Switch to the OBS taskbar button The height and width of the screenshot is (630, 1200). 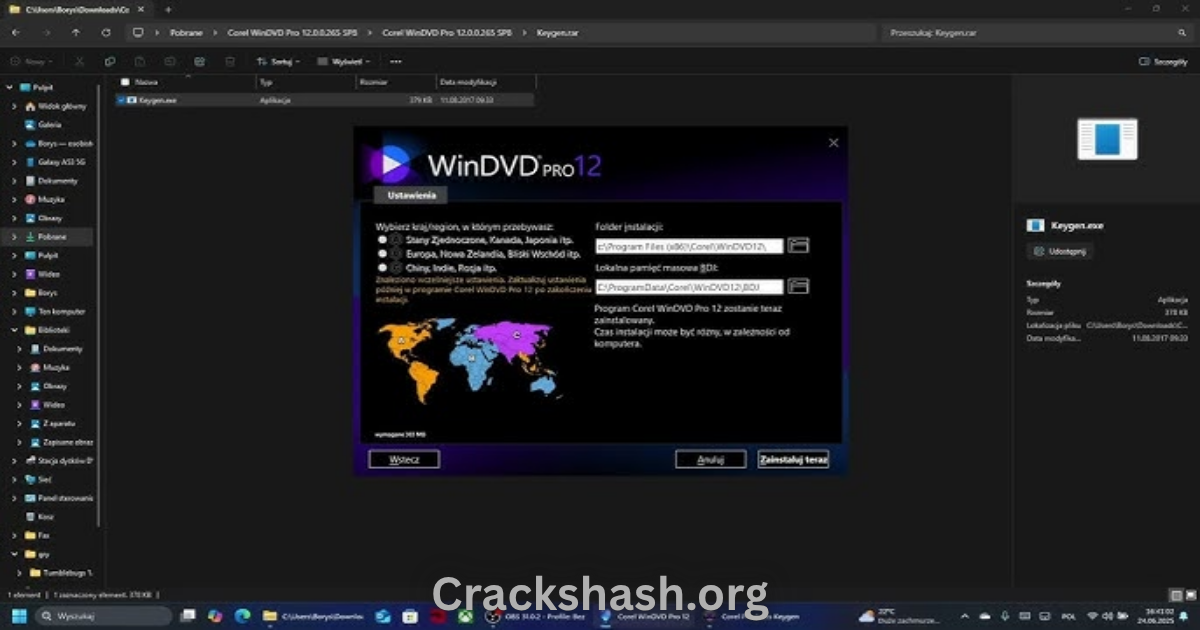tap(536, 616)
